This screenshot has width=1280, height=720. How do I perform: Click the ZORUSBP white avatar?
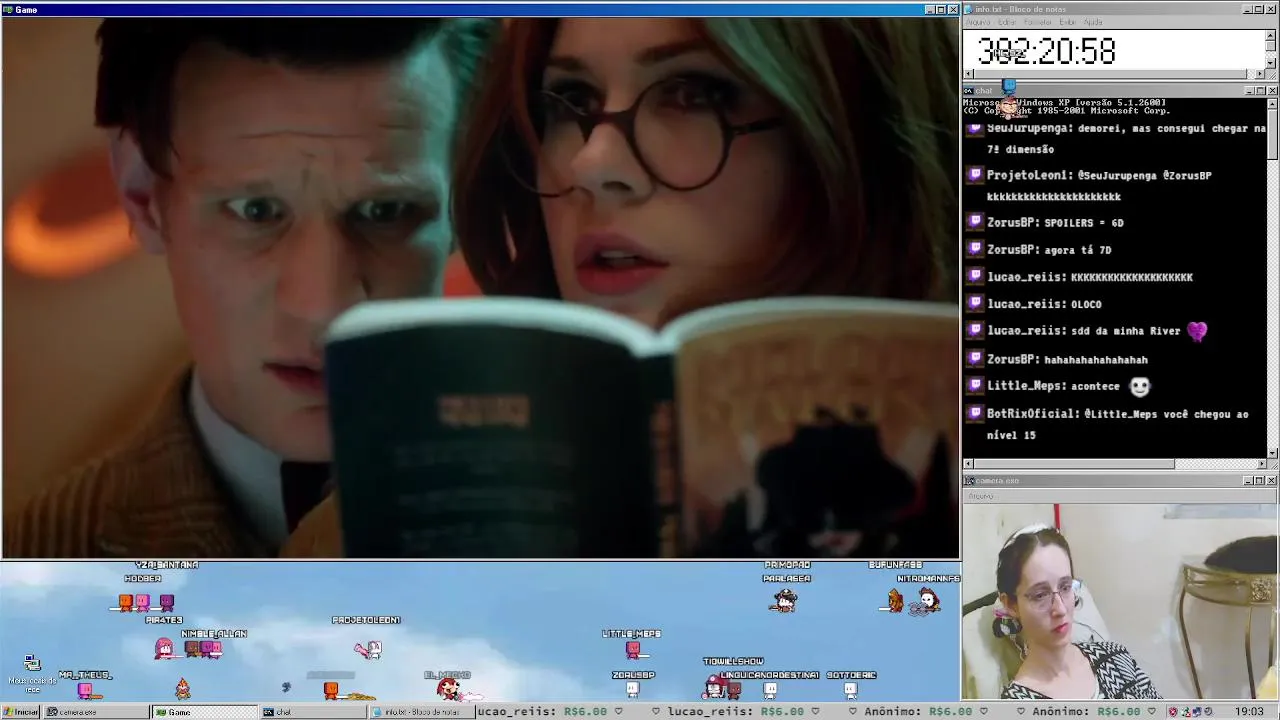(632, 689)
